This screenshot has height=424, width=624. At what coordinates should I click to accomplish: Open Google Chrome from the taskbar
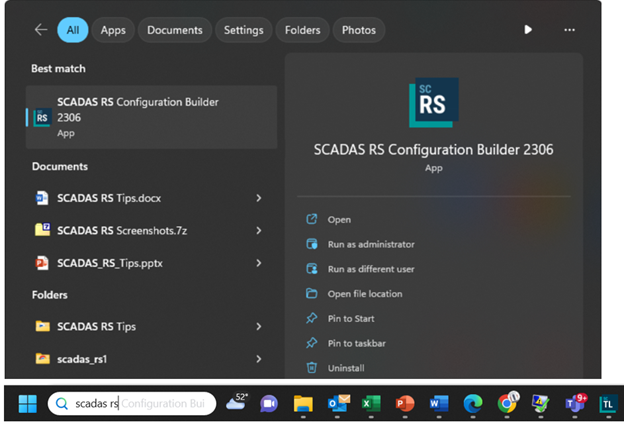click(x=507, y=403)
